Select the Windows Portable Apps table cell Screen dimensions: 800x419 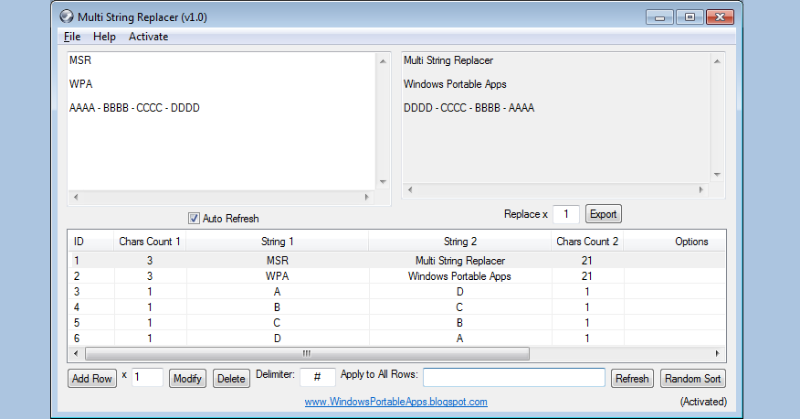click(x=460, y=276)
